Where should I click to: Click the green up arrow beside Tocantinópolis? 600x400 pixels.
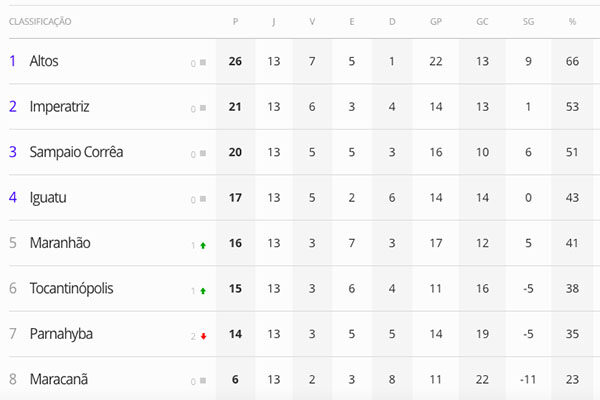coord(203,291)
